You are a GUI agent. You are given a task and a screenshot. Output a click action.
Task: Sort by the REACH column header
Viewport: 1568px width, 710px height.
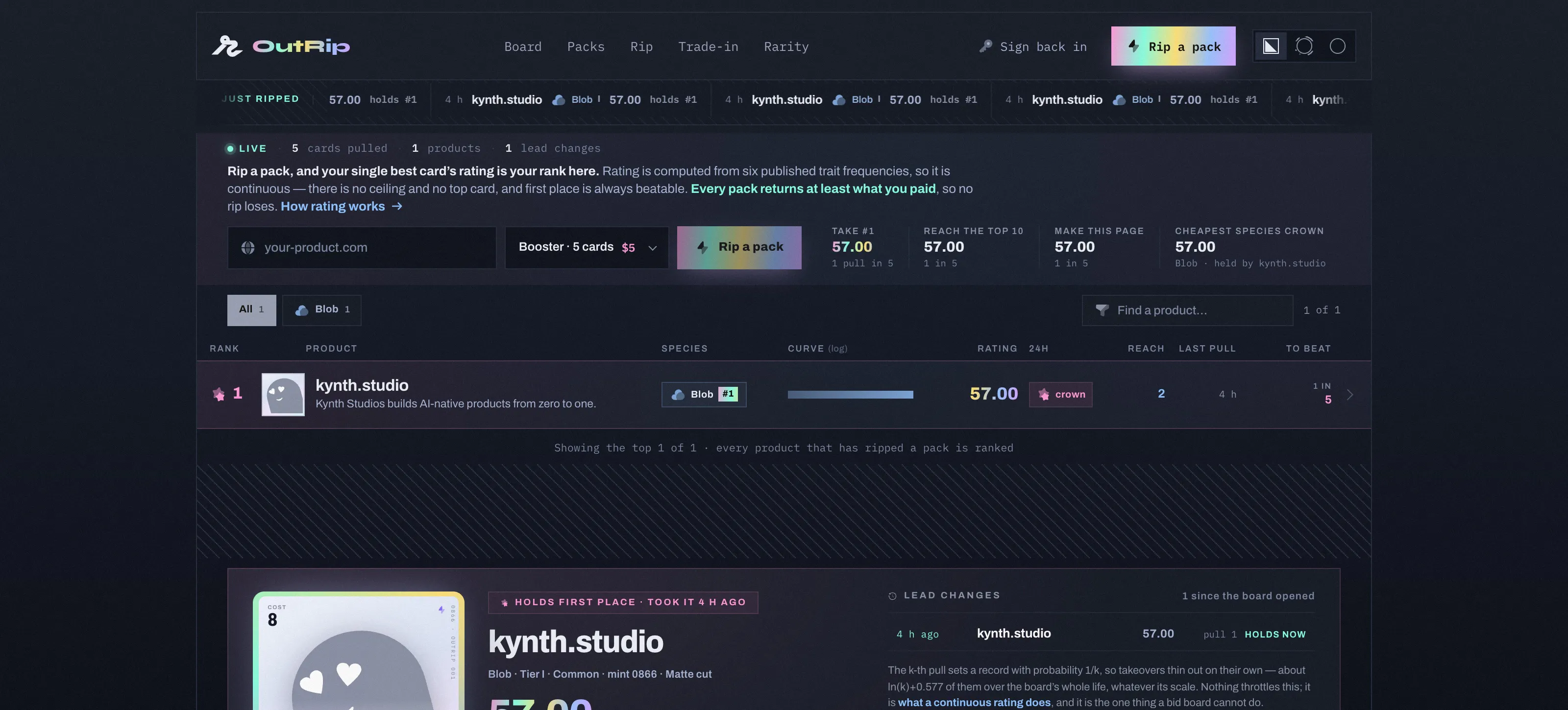[x=1146, y=349]
